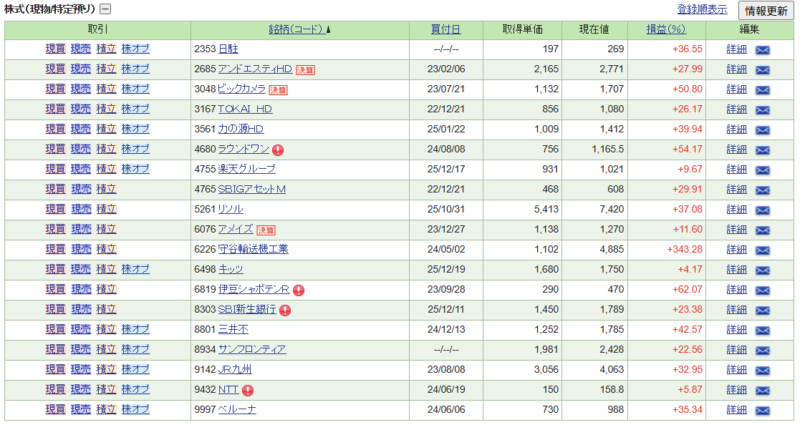Click 積立 for 守谷輸送機工業
Viewport: 800px width, 425px height.
click(x=105, y=249)
